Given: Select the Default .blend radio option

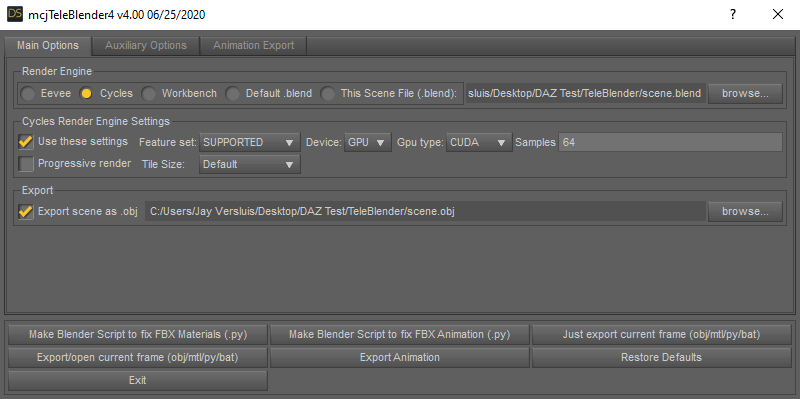Looking at the screenshot, I should [233, 93].
